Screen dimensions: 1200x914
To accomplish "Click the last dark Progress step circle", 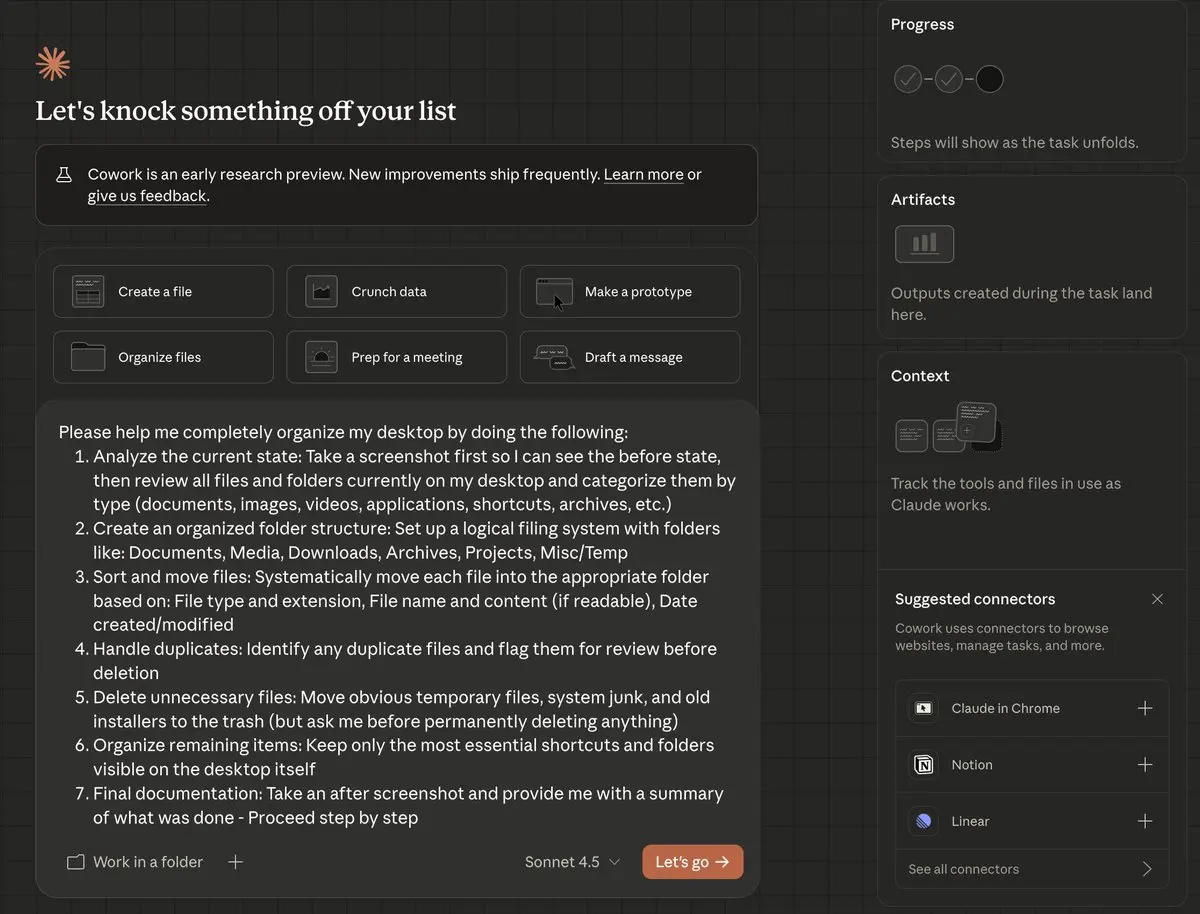I will pyautogui.click(x=989, y=79).
